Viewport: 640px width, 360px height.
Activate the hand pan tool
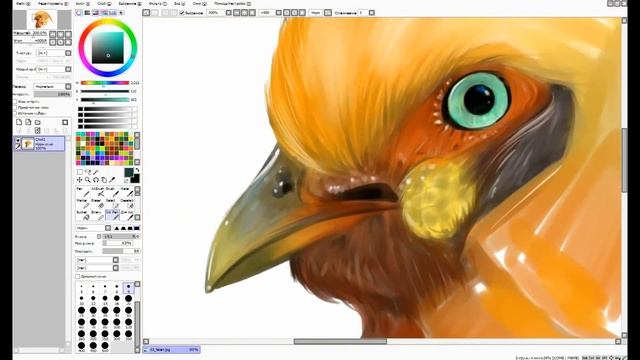tap(104, 180)
